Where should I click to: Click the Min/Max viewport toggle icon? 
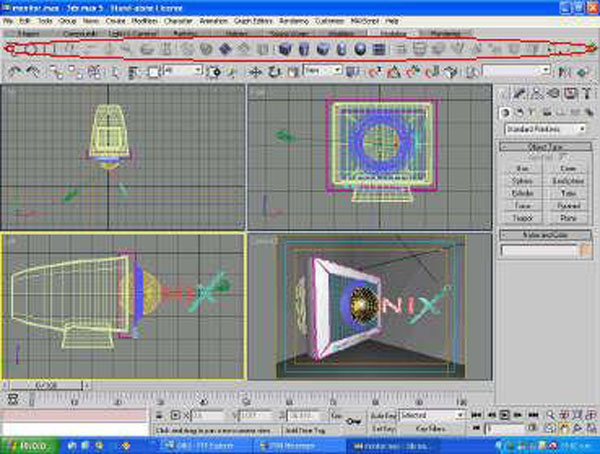pyautogui.click(x=590, y=428)
